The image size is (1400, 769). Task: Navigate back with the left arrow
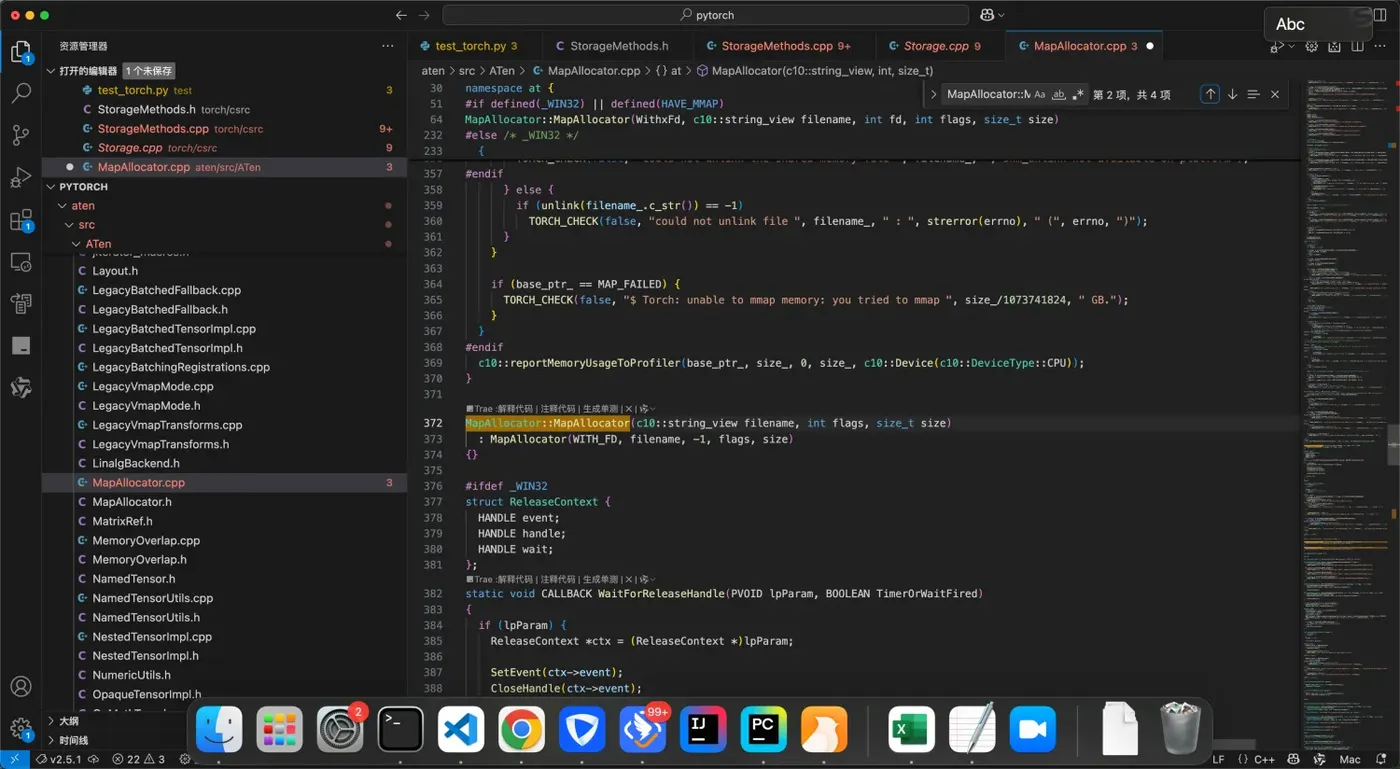tap(401, 15)
